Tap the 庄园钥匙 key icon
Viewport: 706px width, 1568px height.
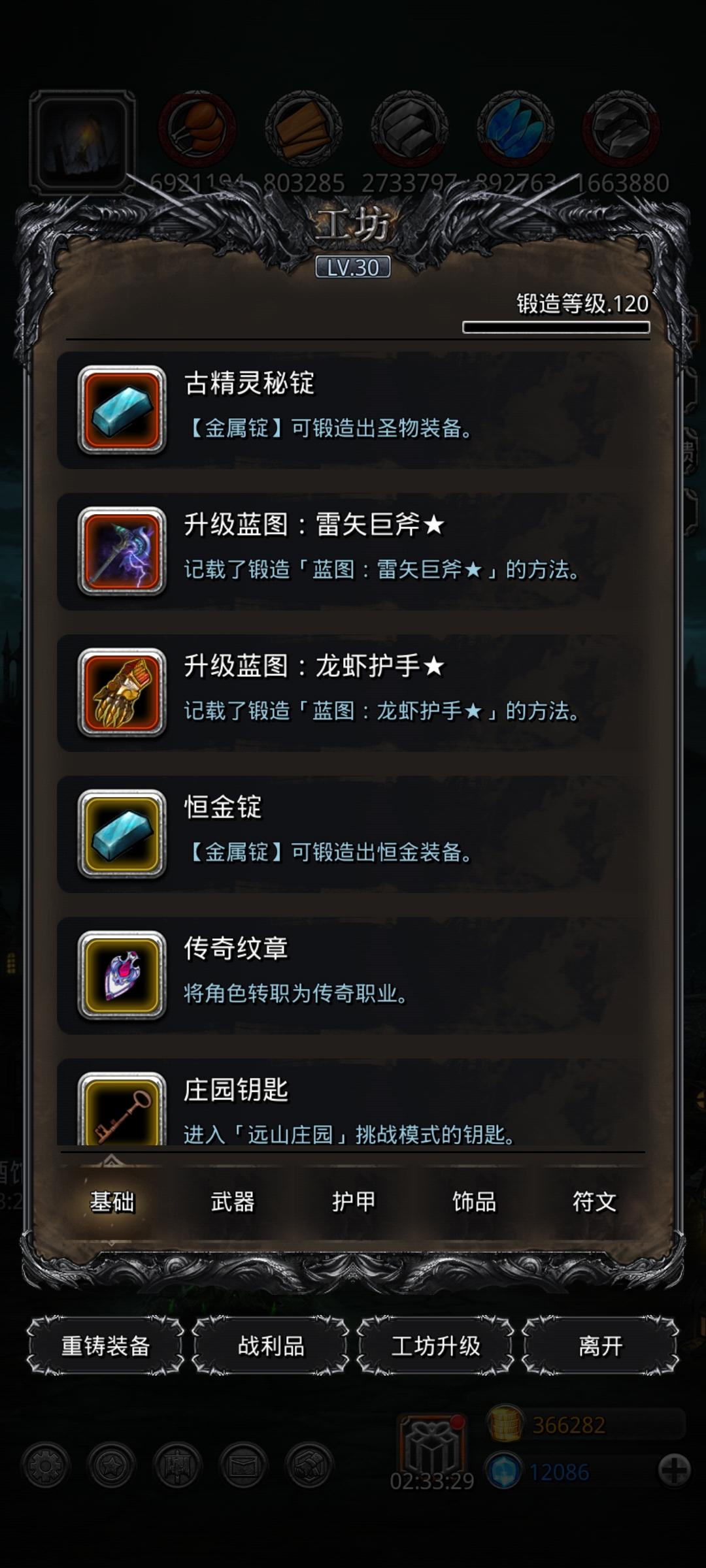[x=122, y=1109]
